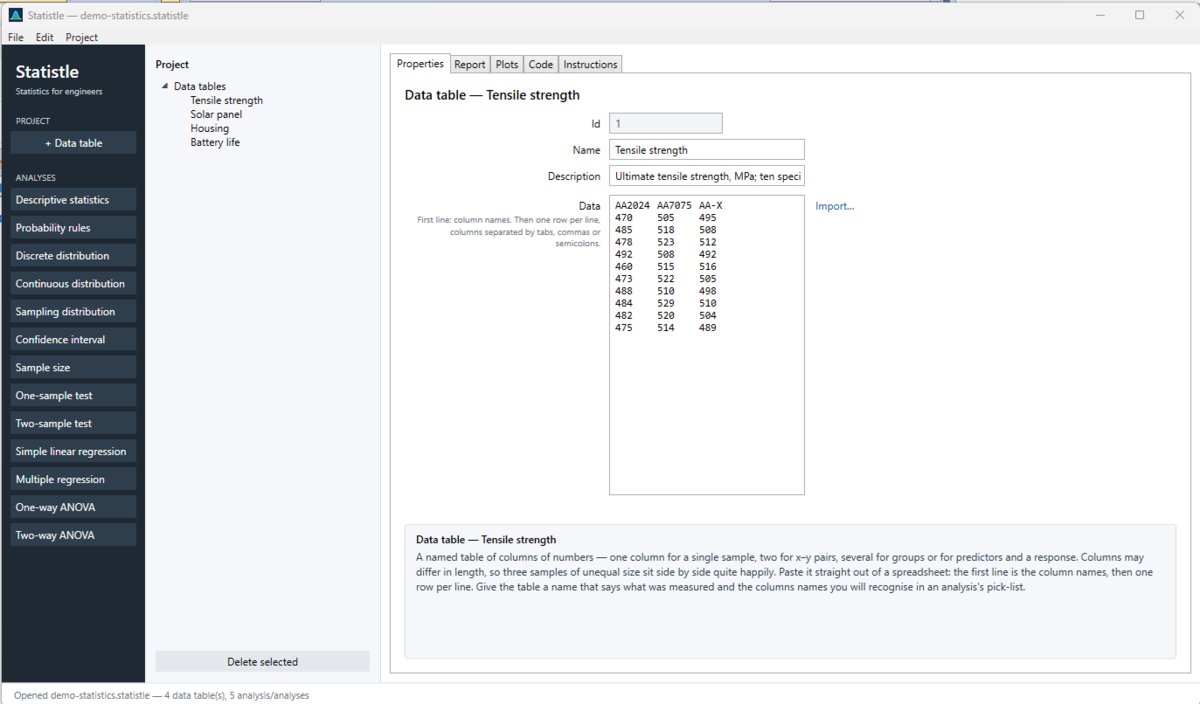Start a Probability rules analysis
Viewport: 1200px width, 704px height.
[73, 228]
